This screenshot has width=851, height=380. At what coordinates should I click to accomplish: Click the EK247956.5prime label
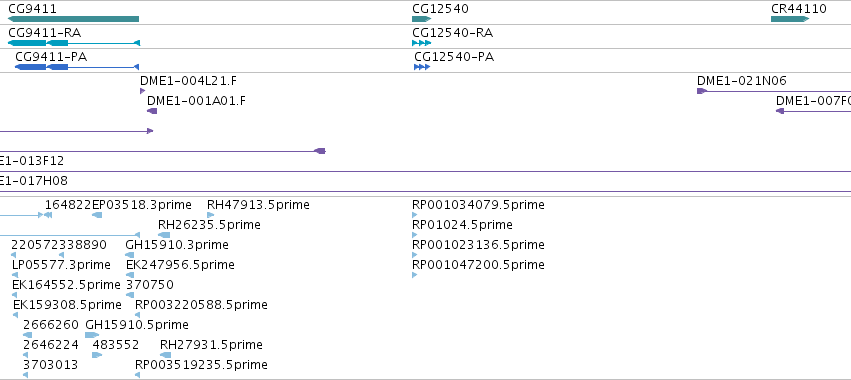pyautogui.click(x=180, y=264)
